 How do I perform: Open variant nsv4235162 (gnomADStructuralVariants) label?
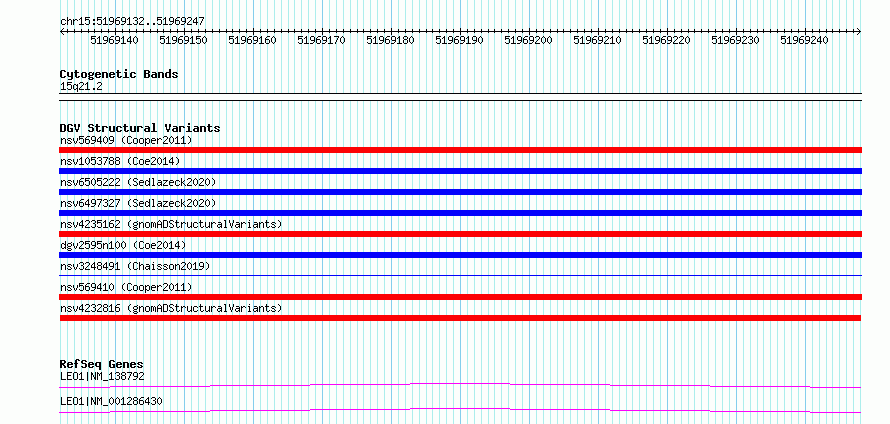(171, 224)
